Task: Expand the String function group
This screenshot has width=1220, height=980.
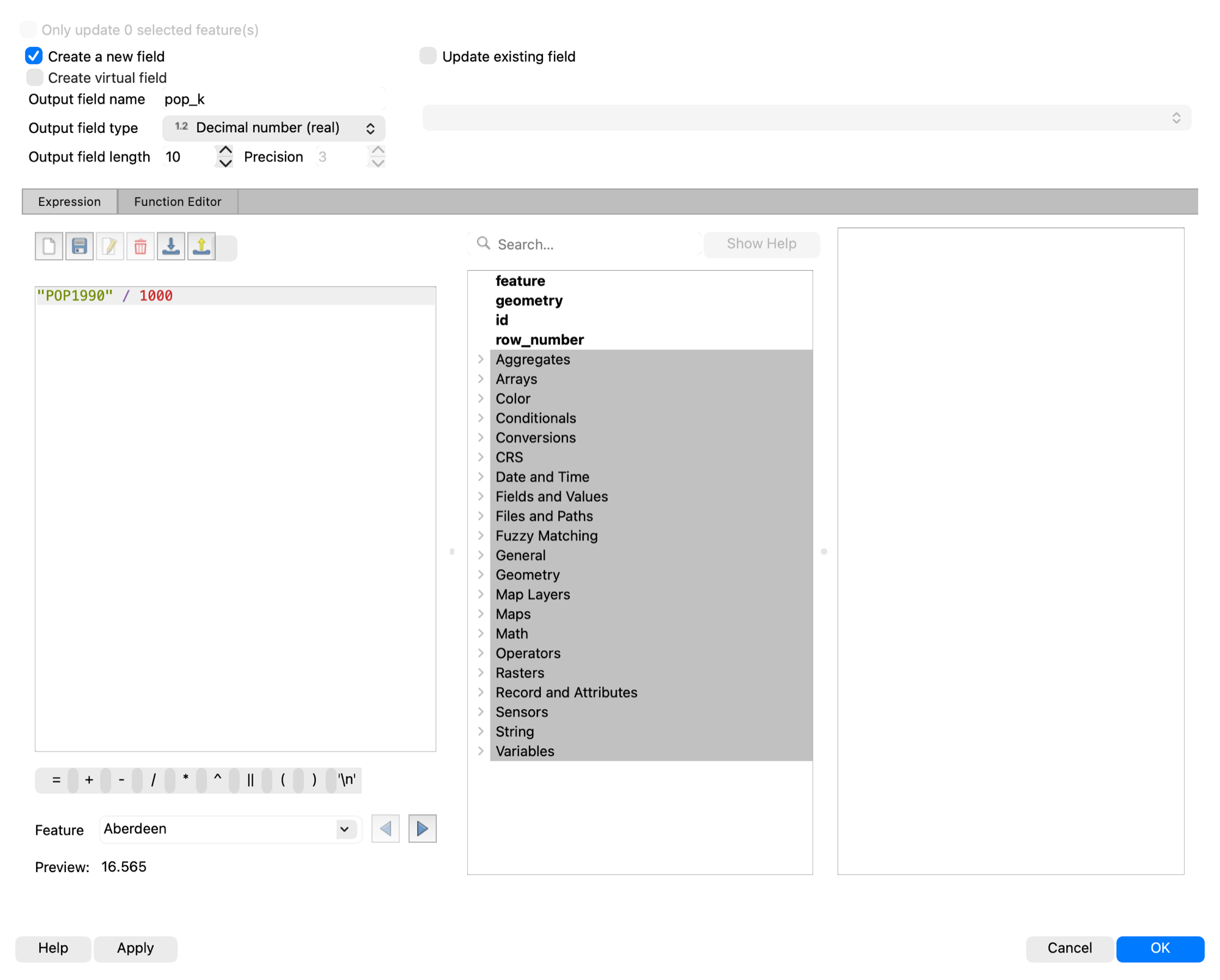Action: [x=481, y=731]
